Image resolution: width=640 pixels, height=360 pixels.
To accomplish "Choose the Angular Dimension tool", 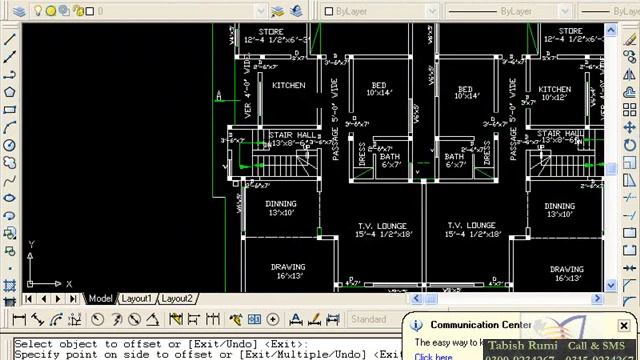I will (x=153, y=319).
